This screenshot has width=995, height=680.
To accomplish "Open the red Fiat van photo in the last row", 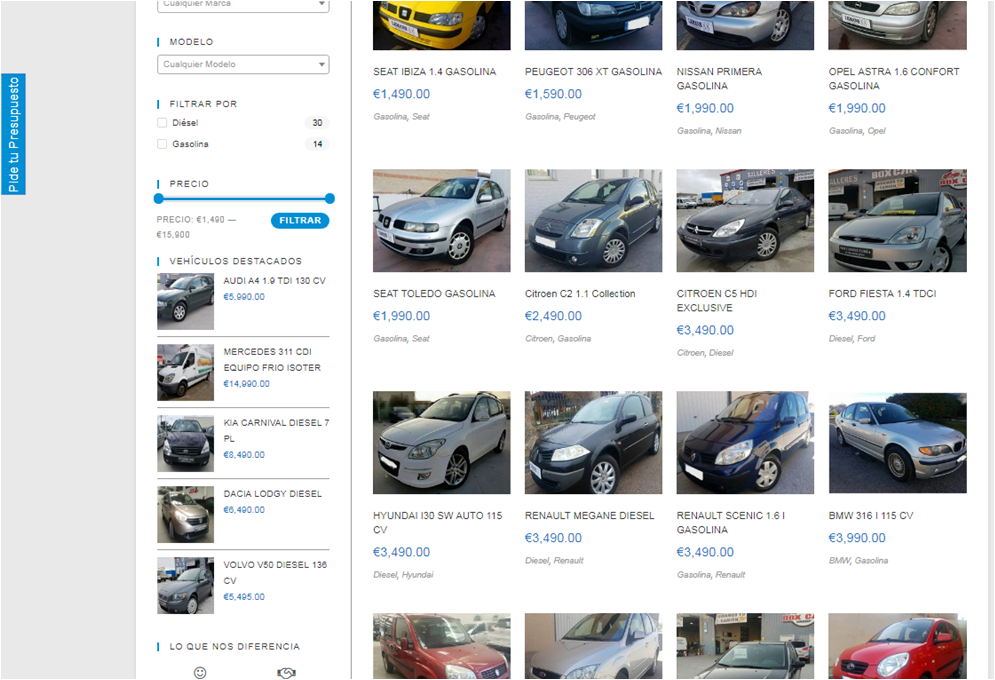I will point(442,646).
